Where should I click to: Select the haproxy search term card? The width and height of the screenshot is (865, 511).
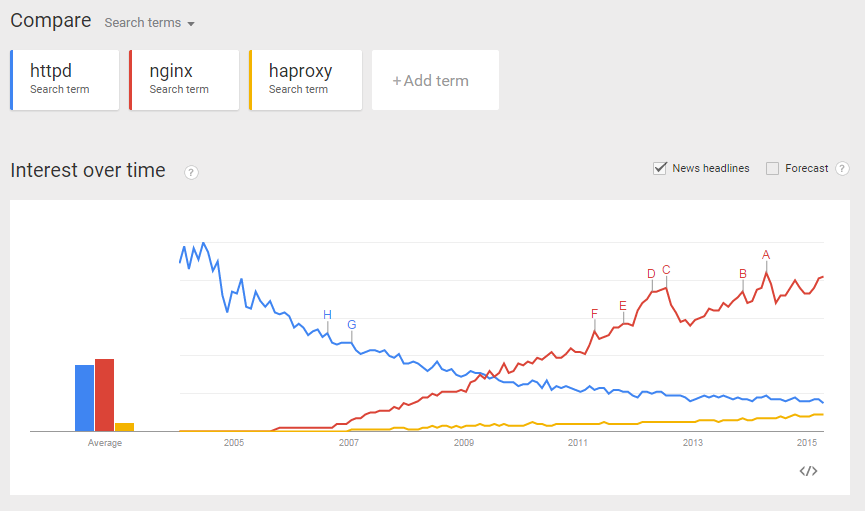pyautogui.click(x=306, y=80)
